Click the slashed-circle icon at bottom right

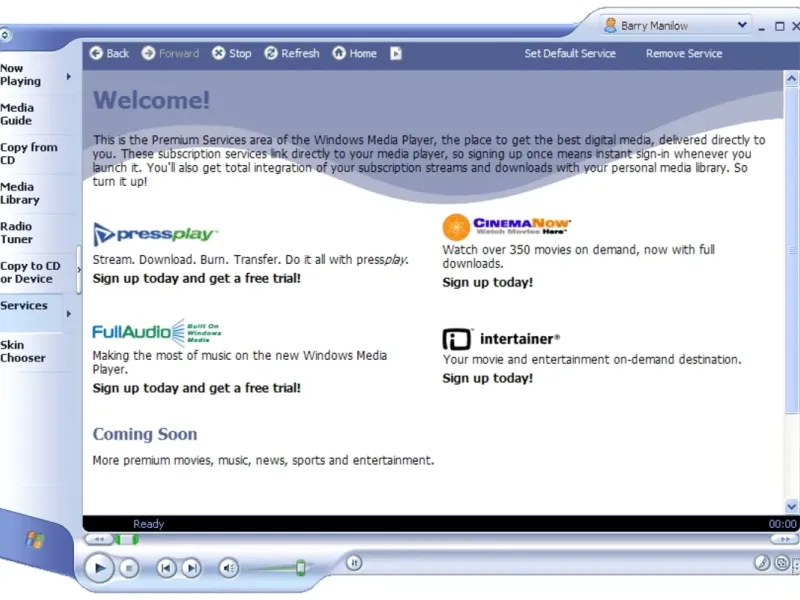[x=762, y=563]
